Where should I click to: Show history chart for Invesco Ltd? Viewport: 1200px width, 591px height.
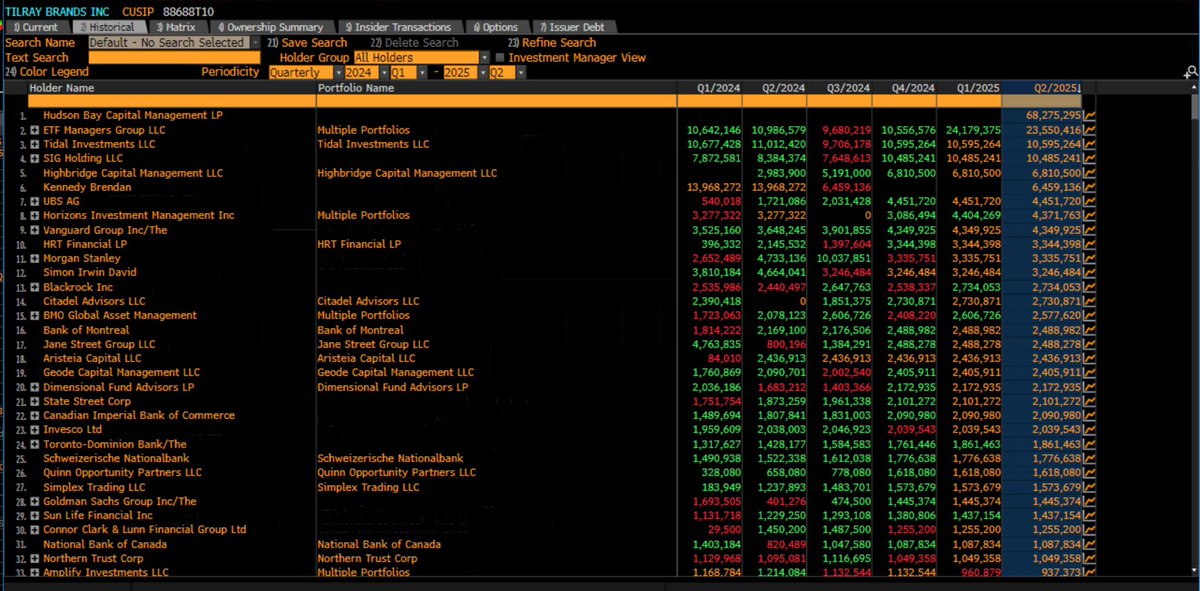pyautogui.click(x=1090, y=429)
